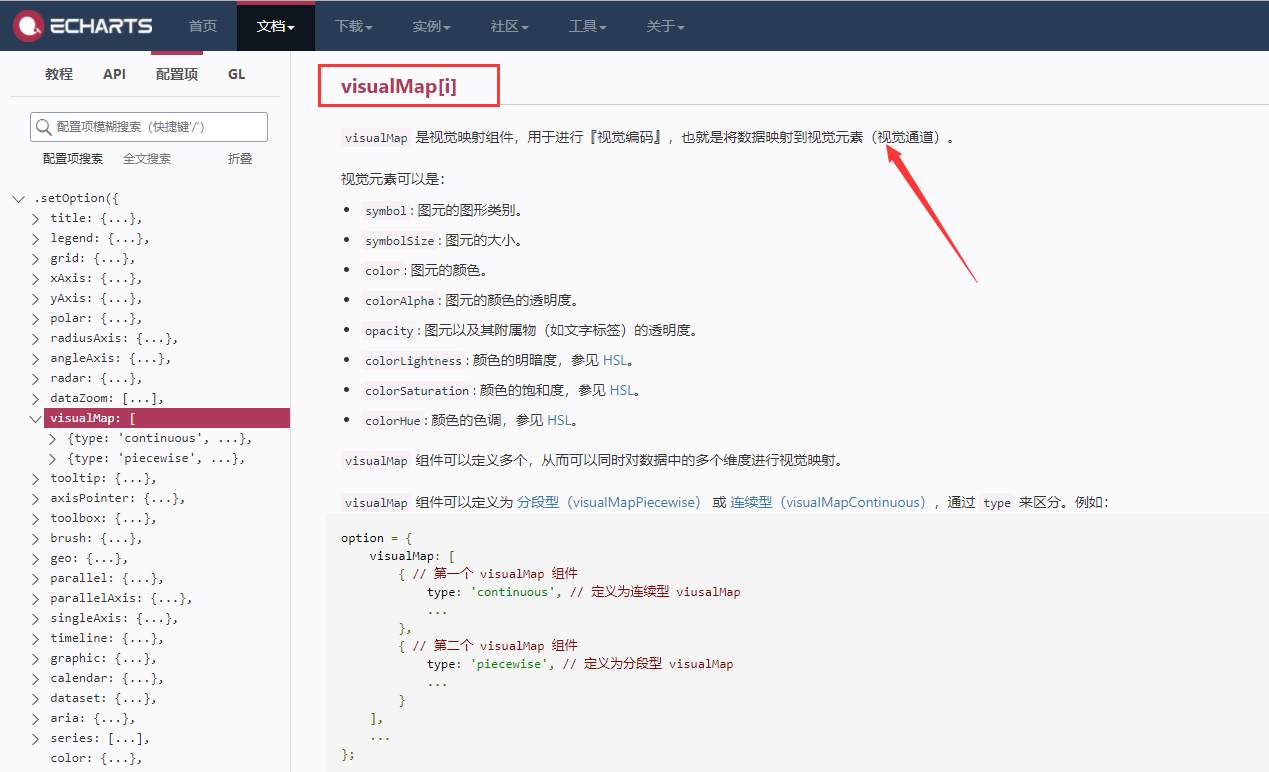Open HSL link in colorSaturation line
The height and width of the screenshot is (772, 1269).
(x=622, y=390)
